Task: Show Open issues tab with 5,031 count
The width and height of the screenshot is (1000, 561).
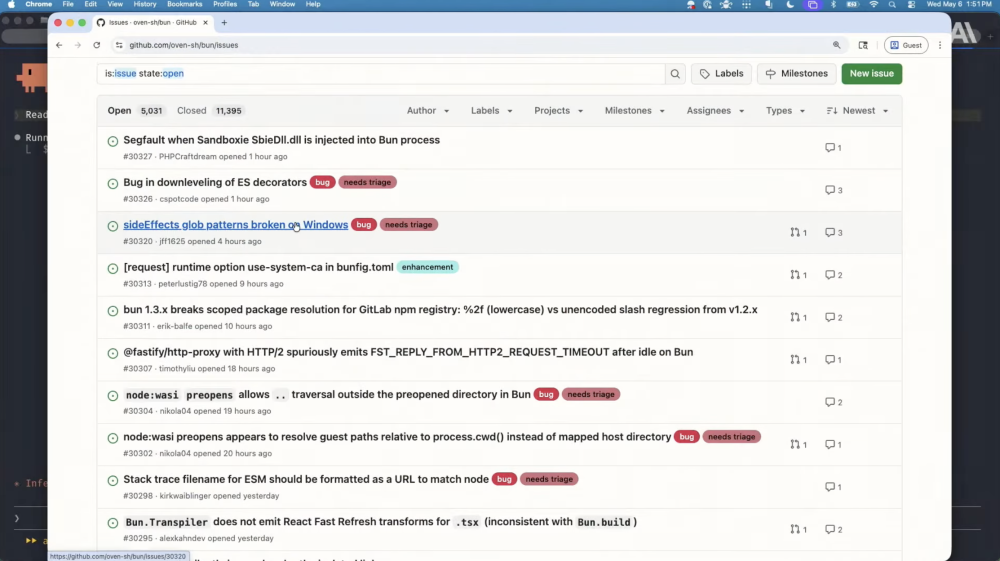Action: point(135,111)
